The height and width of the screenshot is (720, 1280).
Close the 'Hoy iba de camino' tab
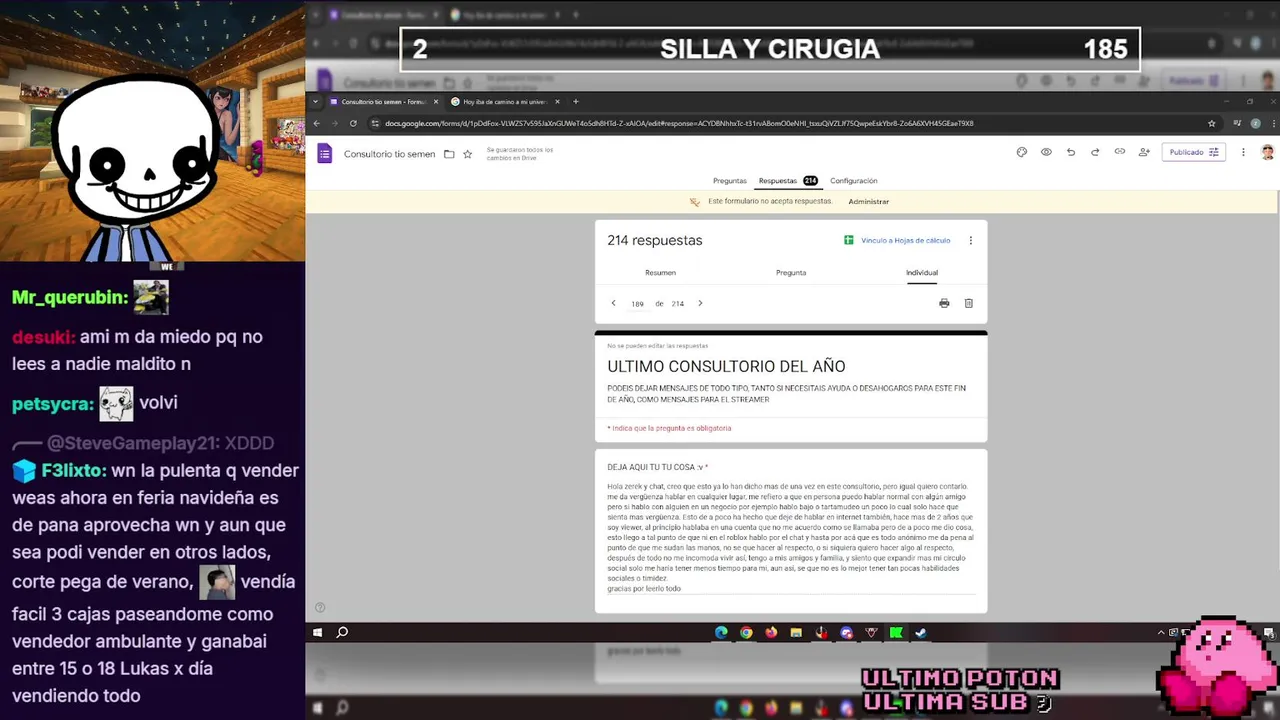pyautogui.click(x=557, y=101)
